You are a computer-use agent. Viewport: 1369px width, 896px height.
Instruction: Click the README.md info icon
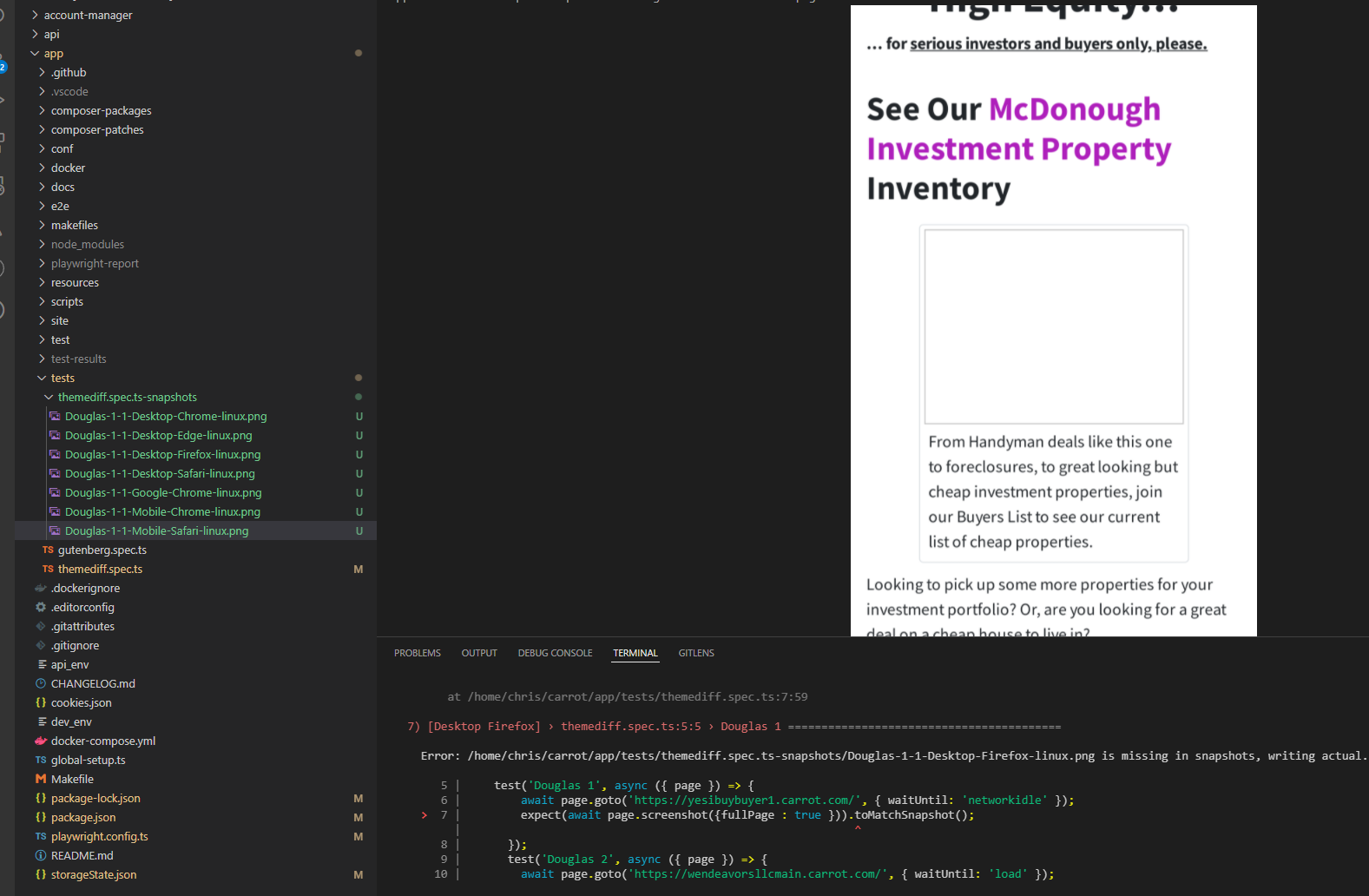tap(41, 855)
